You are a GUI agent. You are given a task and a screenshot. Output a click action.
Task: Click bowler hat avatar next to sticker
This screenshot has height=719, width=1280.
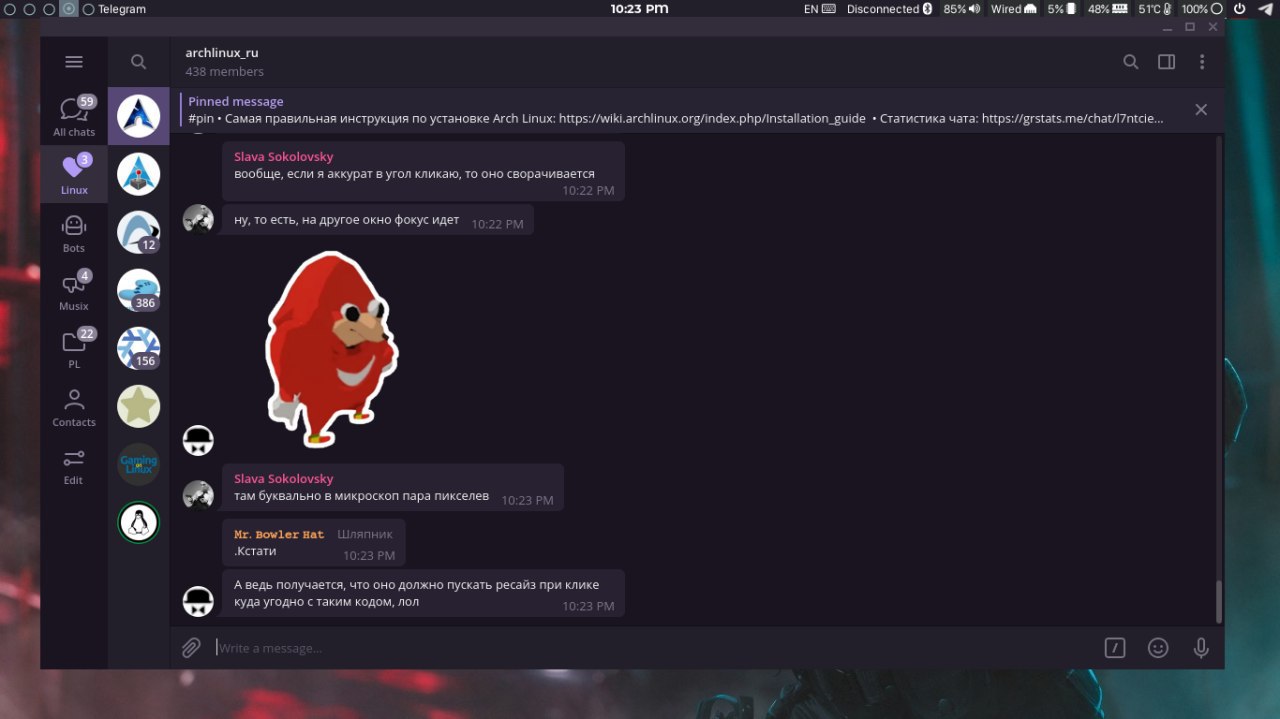198,440
